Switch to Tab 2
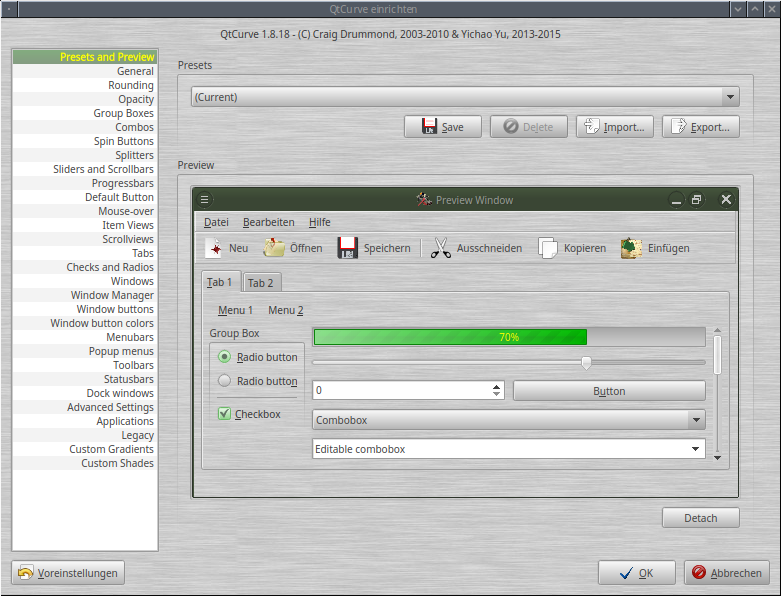The image size is (781, 596). pyautogui.click(x=261, y=283)
